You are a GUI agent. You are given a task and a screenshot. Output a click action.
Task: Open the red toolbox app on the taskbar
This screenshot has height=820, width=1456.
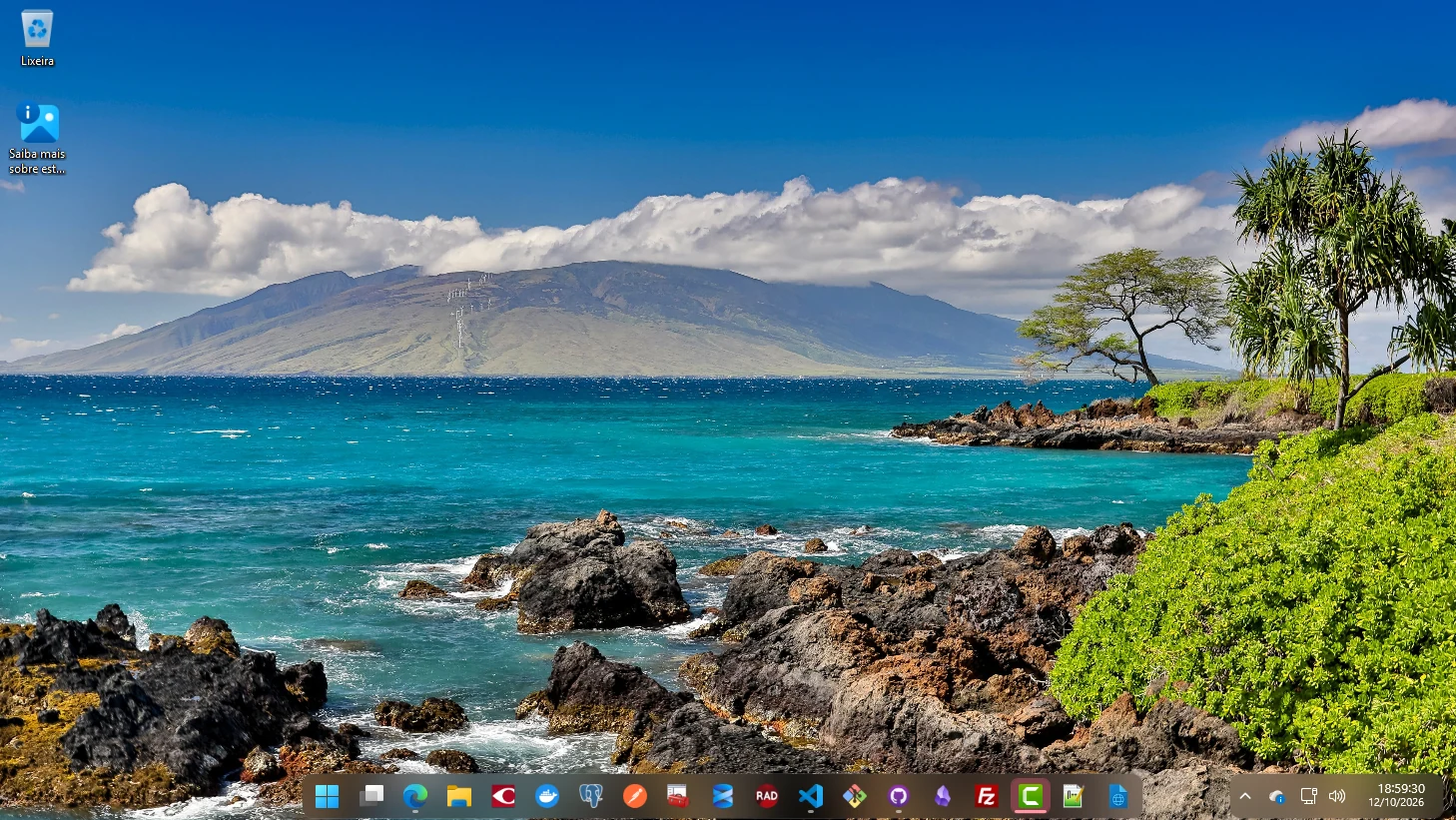point(678,796)
